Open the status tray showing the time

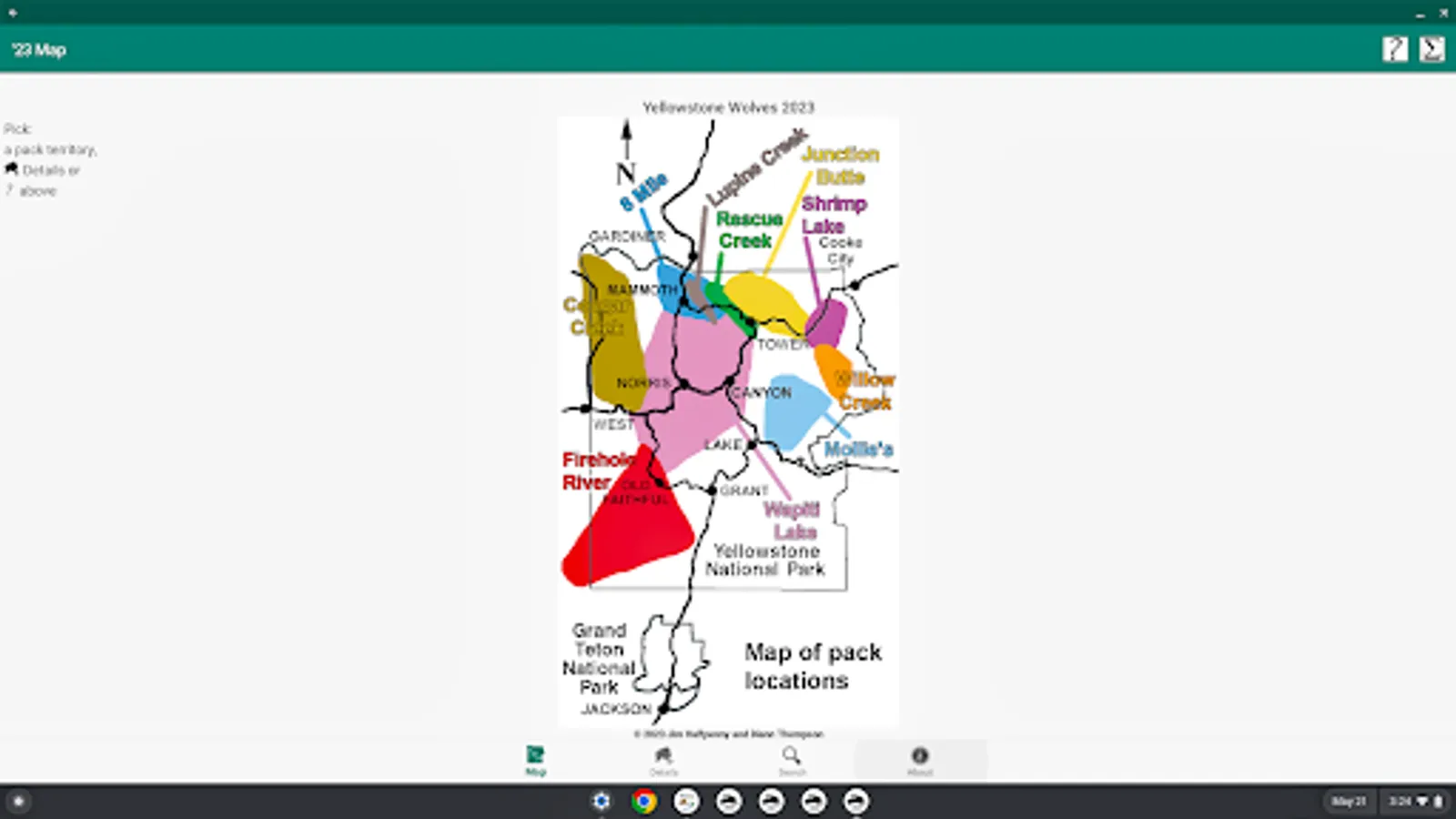1414,802
